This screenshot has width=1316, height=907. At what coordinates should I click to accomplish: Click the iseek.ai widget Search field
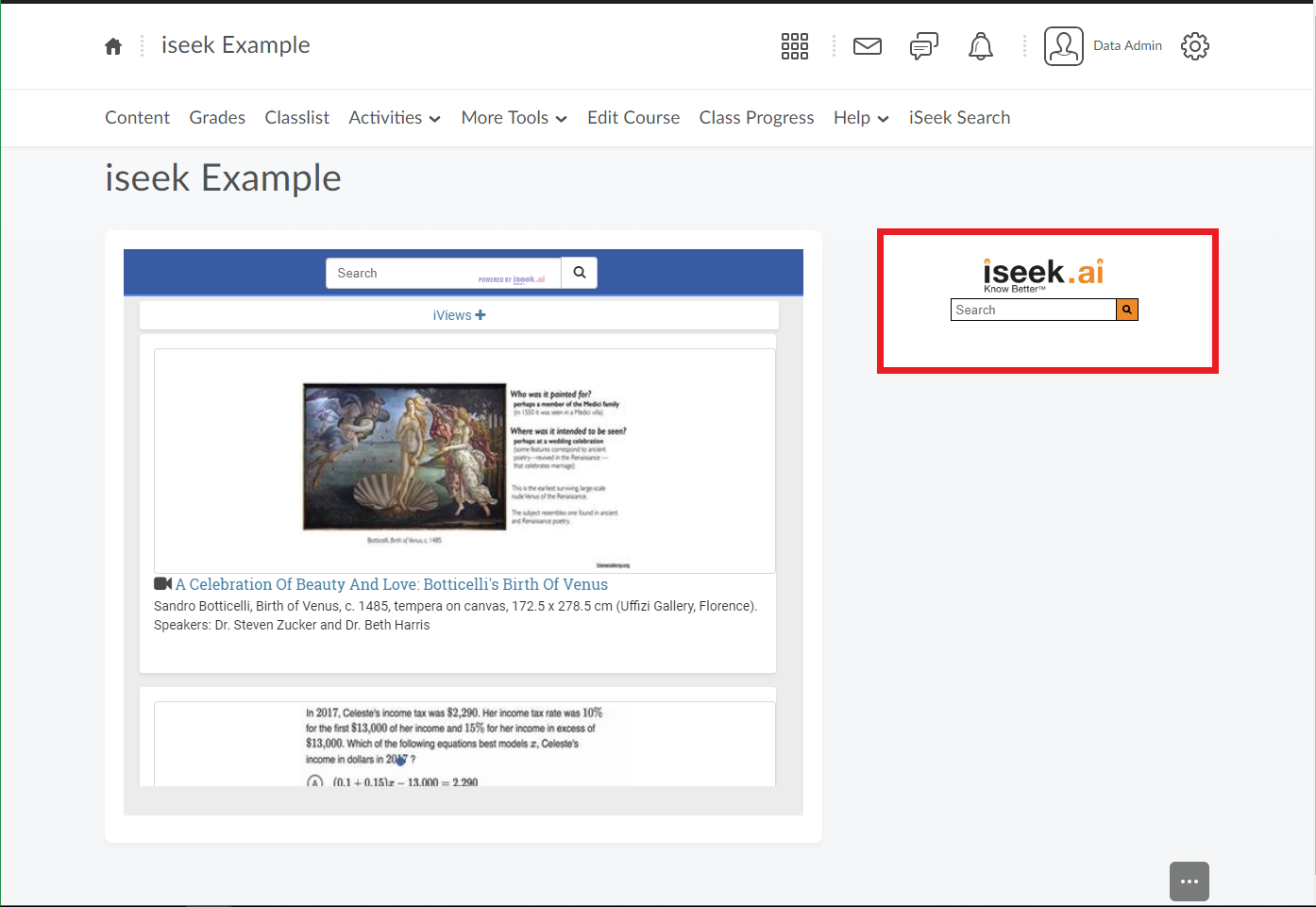point(1033,310)
